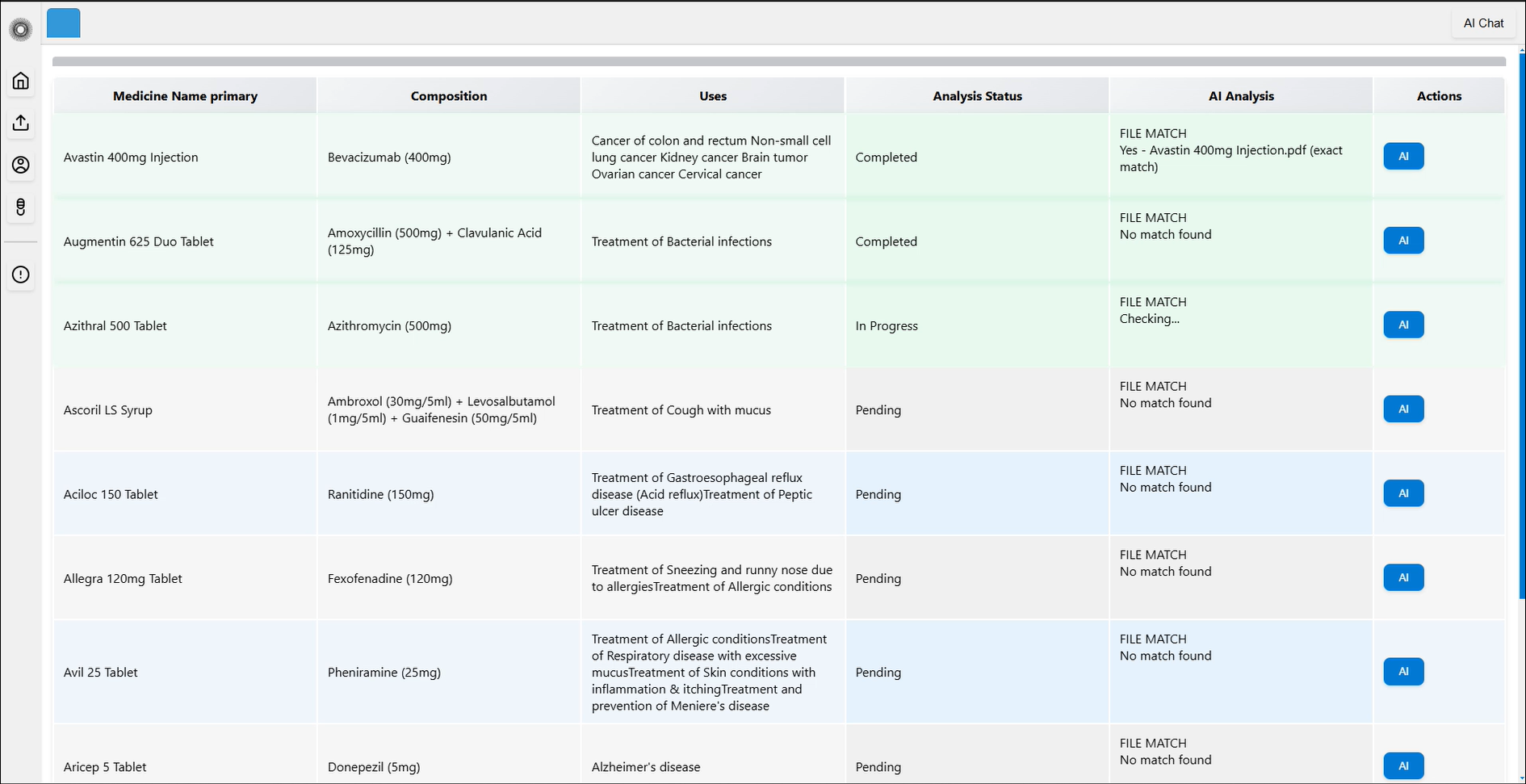Click Treatment of Cough with mucus cell

713,410
